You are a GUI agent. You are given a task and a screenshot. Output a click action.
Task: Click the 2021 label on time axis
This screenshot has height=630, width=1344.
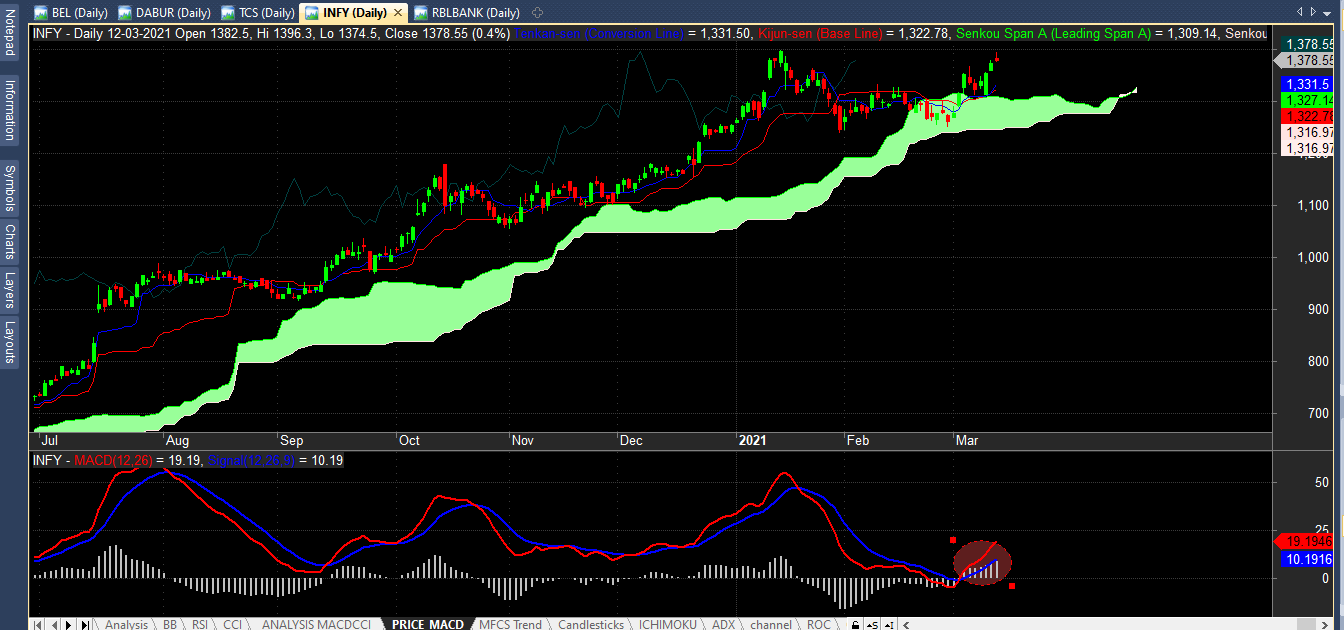pyautogui.click(x=751, y=440)
